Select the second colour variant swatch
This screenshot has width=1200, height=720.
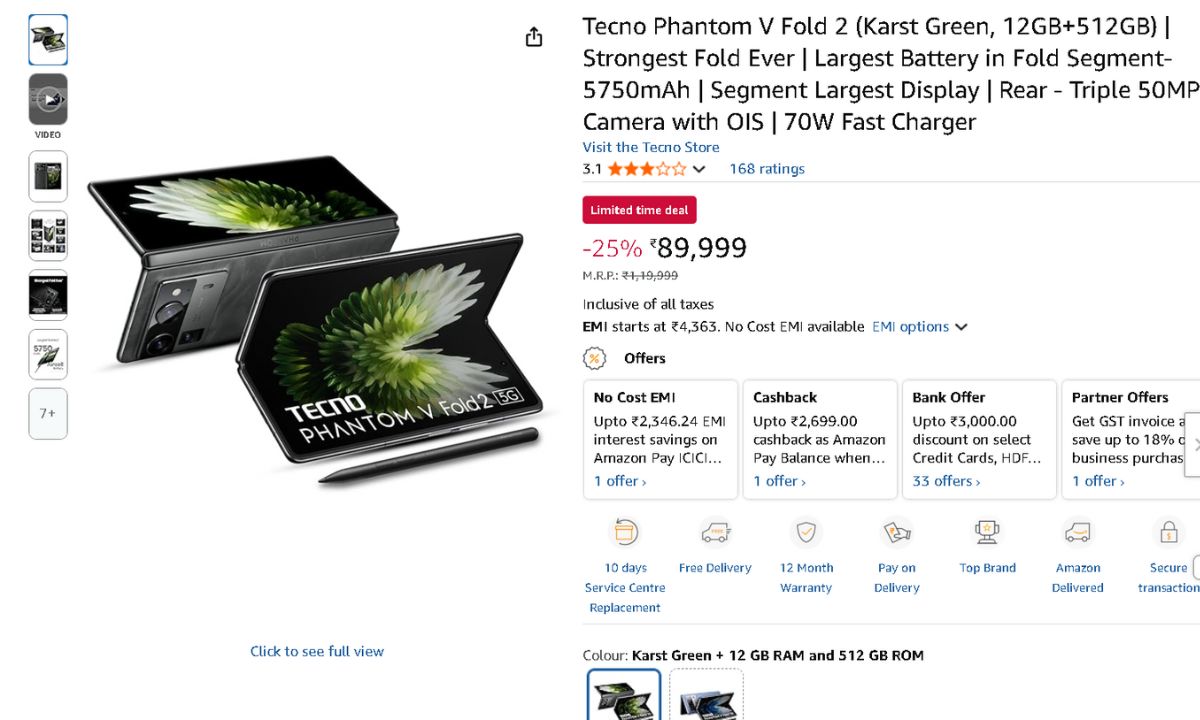(706, 696)
